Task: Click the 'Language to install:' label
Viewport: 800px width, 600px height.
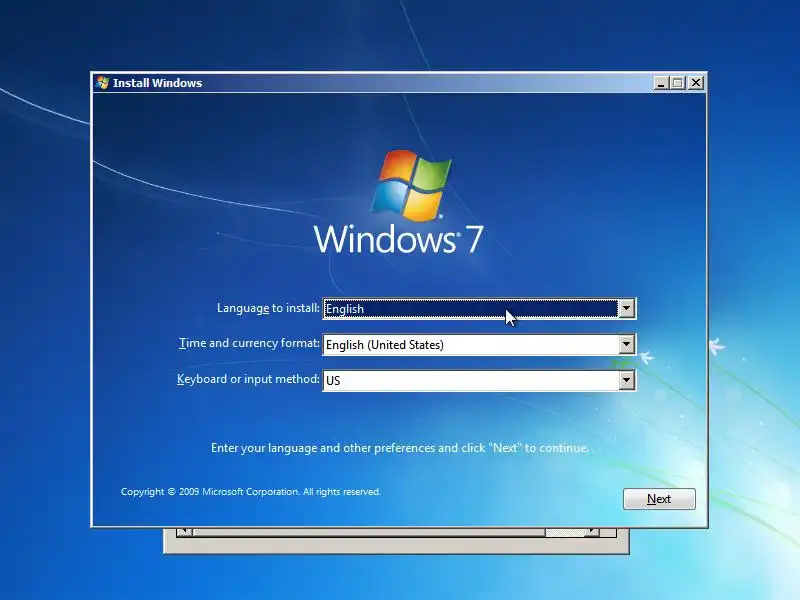Action: [268, 308]
